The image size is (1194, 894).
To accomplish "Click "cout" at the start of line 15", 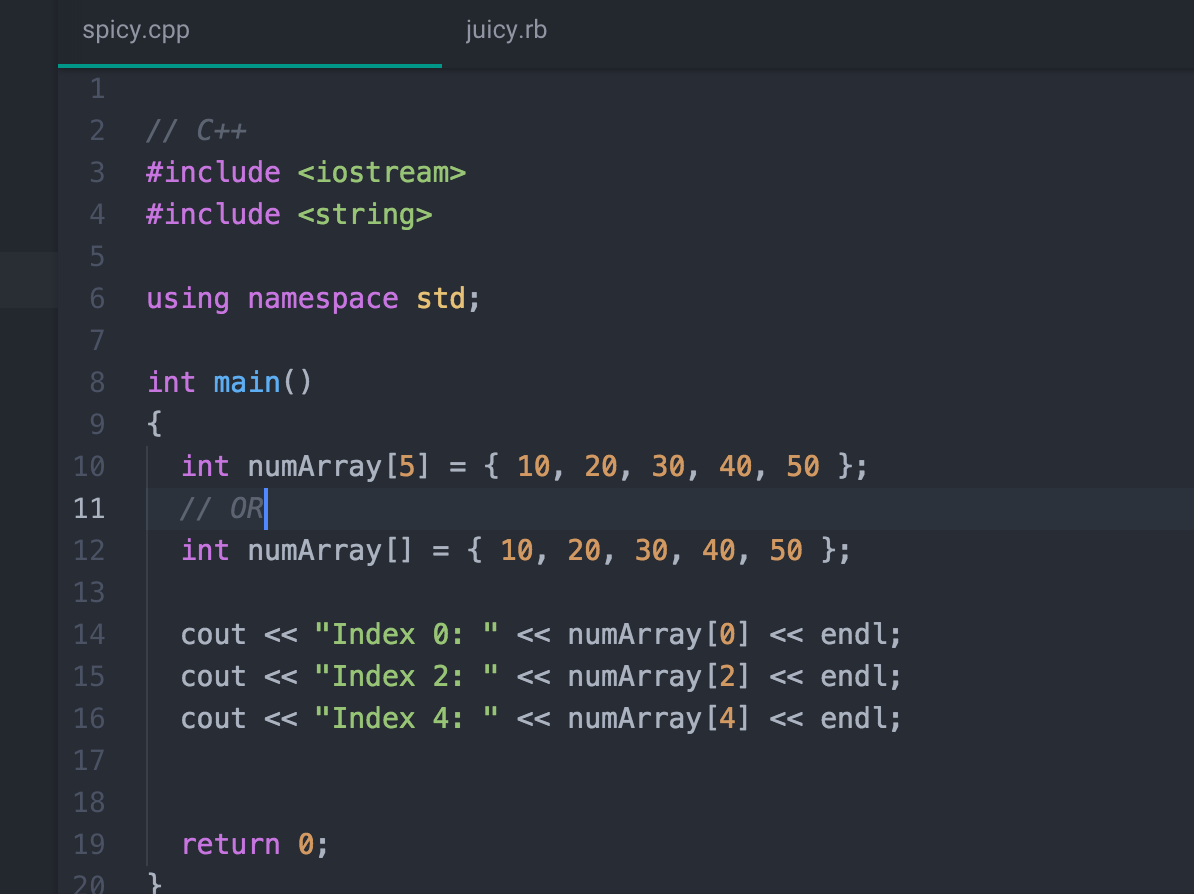I will [212, 676].
